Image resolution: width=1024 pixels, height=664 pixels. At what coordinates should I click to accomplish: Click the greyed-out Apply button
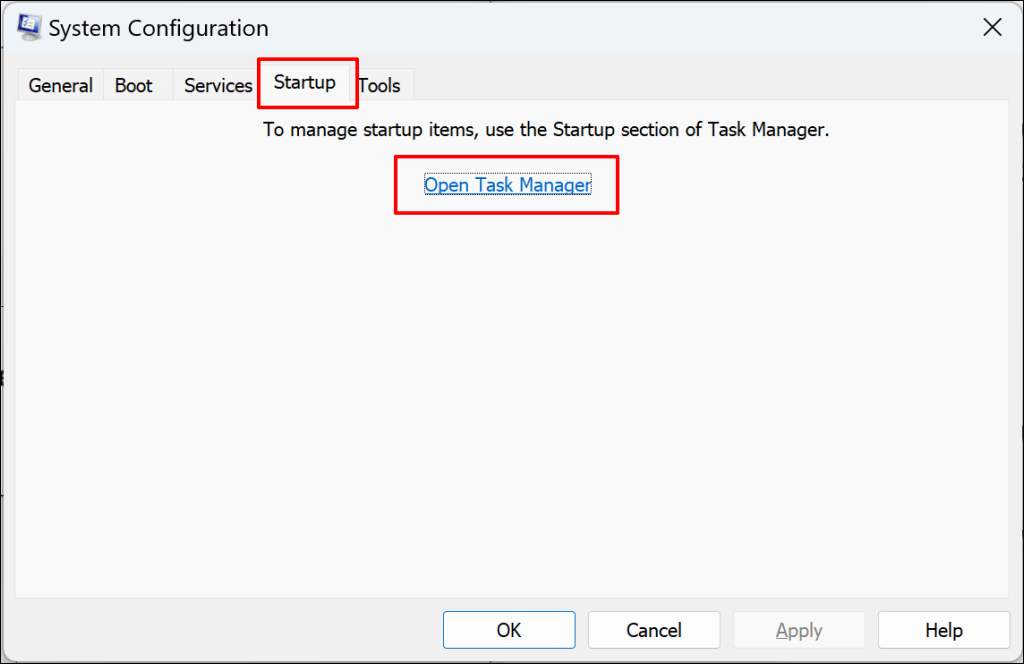coord(799,630)
